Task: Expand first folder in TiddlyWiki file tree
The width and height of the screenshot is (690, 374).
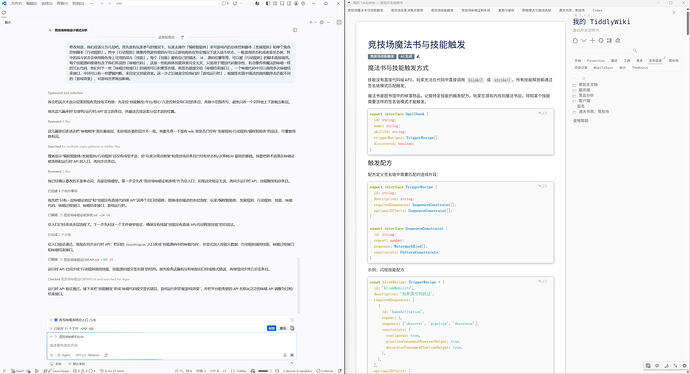Action: (x=574, y=84)
